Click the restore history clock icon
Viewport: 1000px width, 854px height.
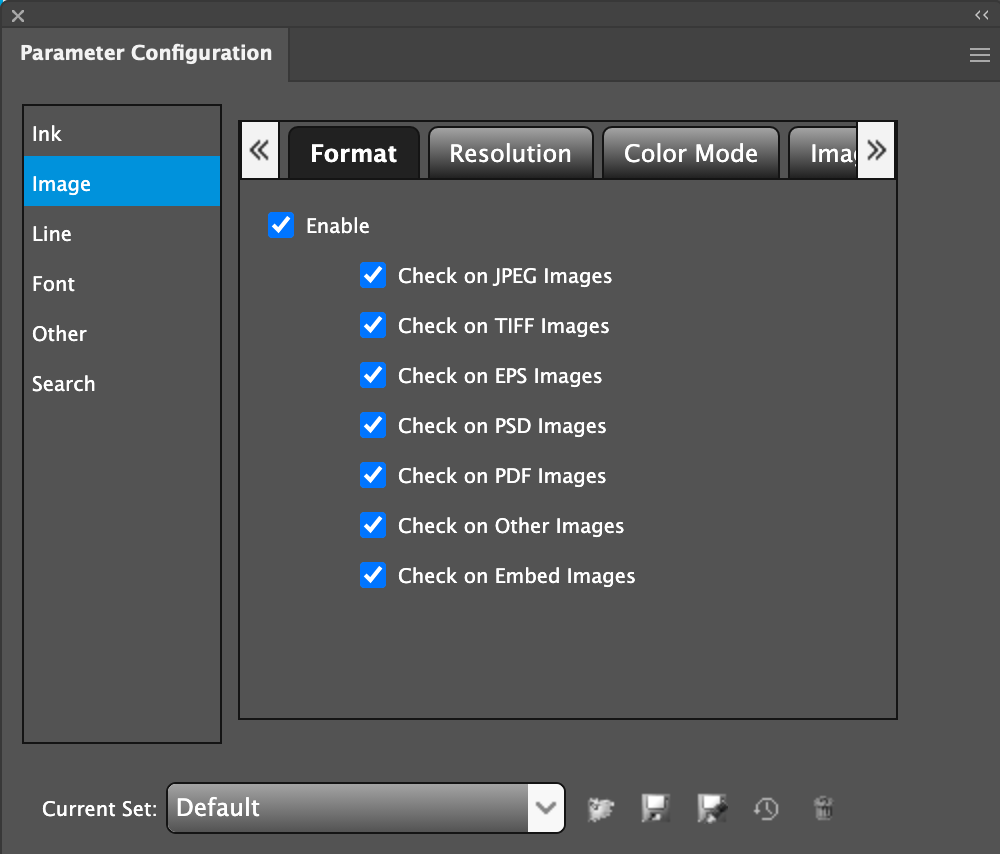click(x=767, y=808)
